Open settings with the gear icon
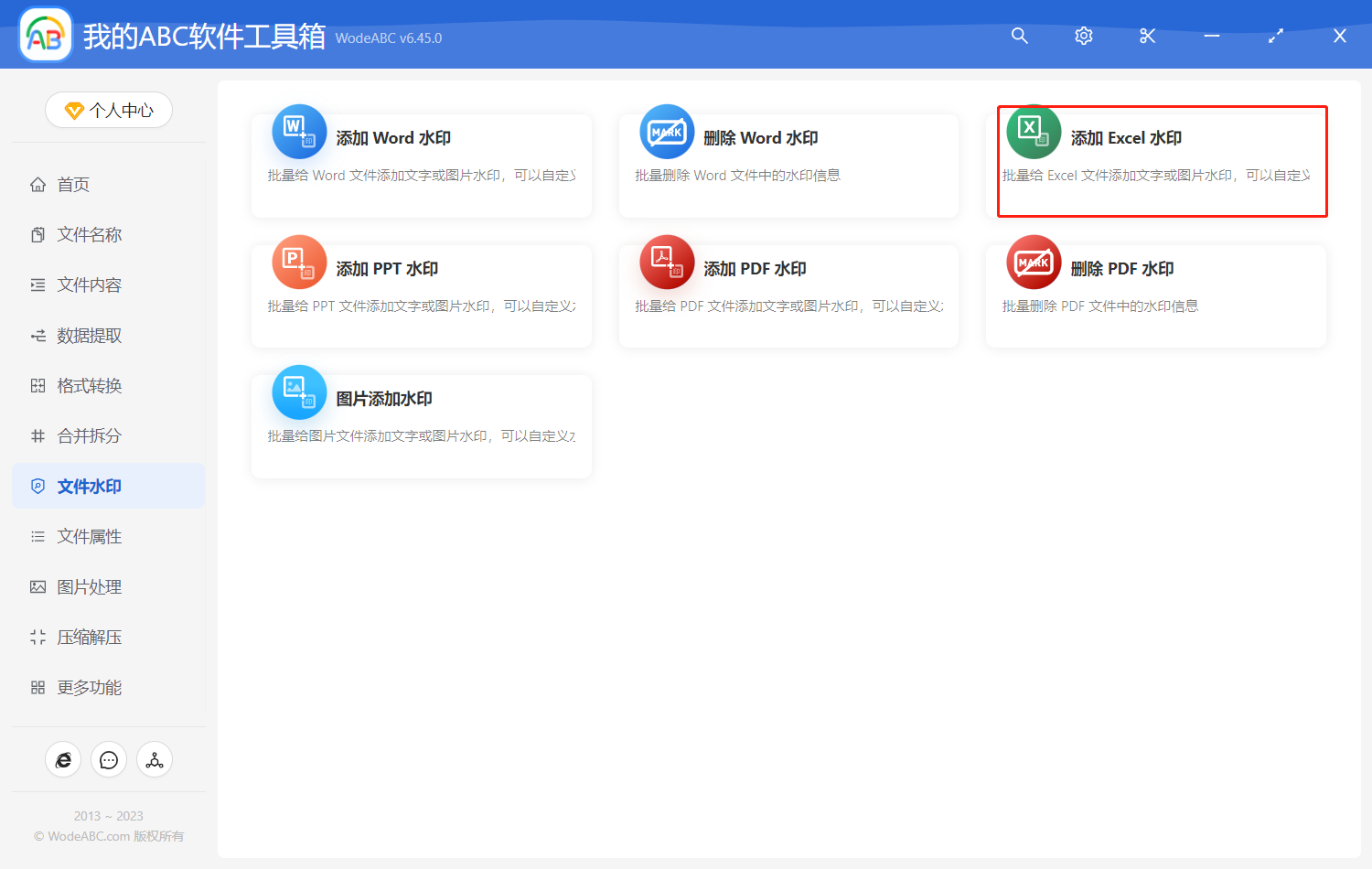The height and width of the screenshot is (869, 1372). [x=1083, y=36]
